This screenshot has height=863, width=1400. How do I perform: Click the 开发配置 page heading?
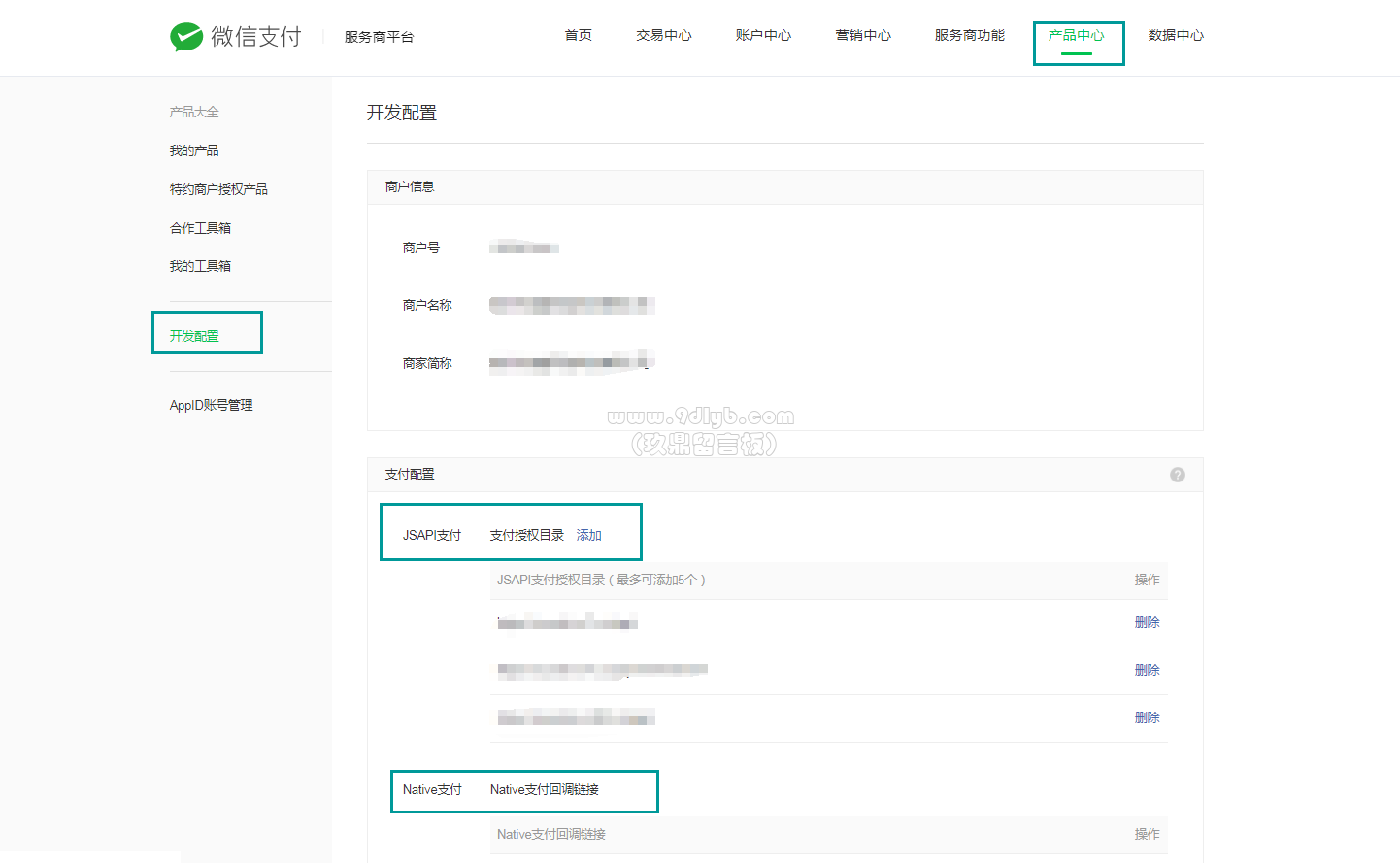pos(402,113)
